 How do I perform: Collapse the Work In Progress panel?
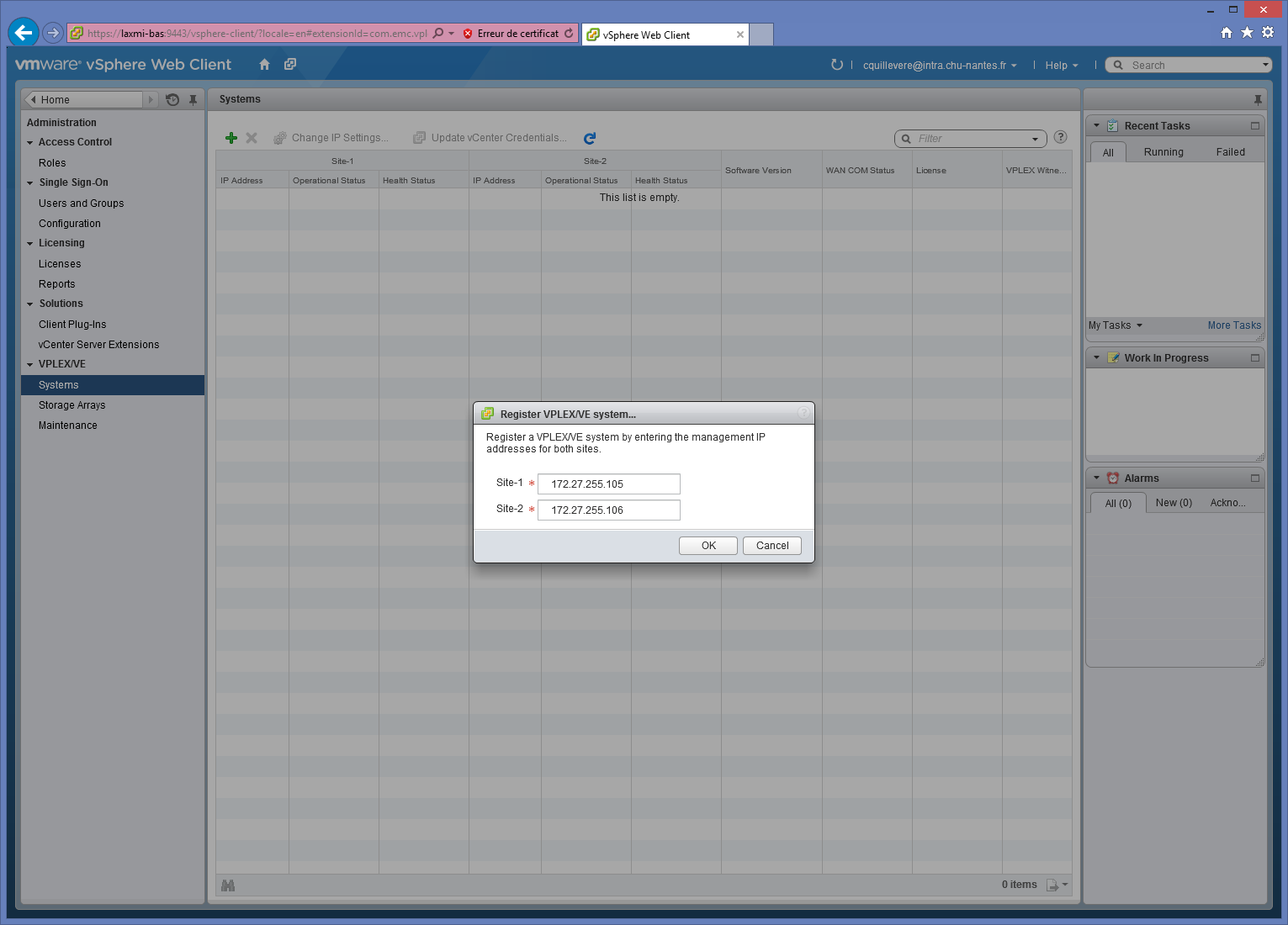coord(1096,358)
